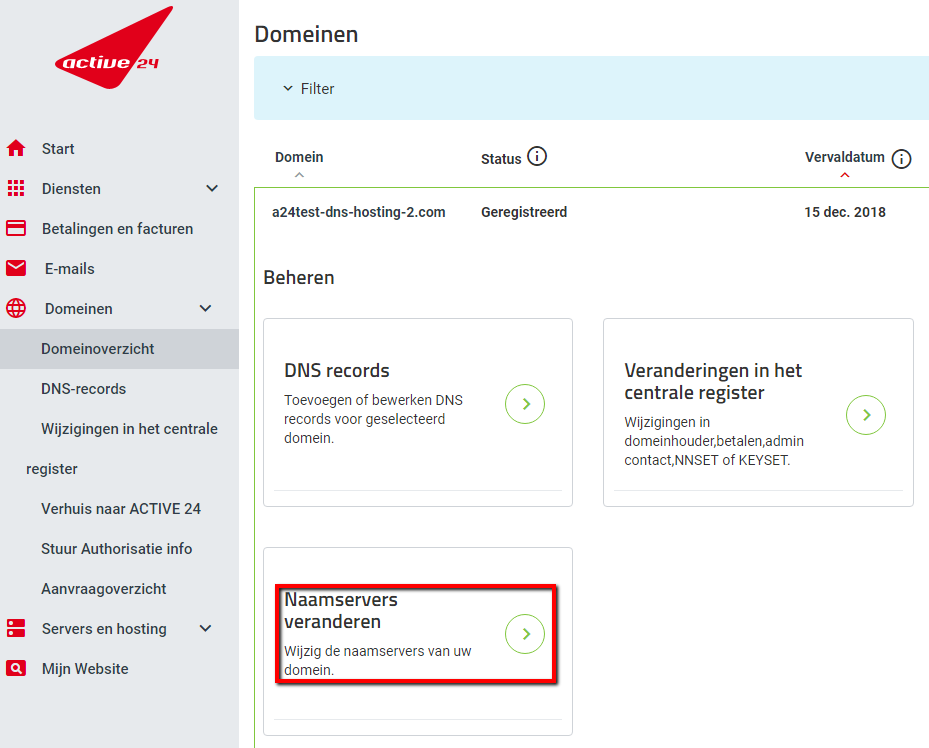Open Betalingen en facturen
The width and height of the screenshot is (929, 748).
tap(117, 229)
